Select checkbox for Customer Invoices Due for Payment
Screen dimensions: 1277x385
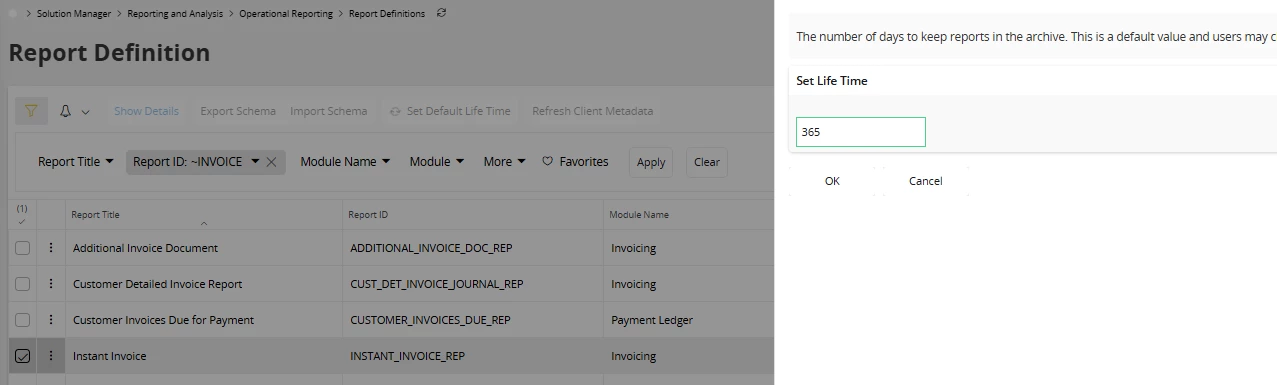pyautogui.click(x=22, y=320)
